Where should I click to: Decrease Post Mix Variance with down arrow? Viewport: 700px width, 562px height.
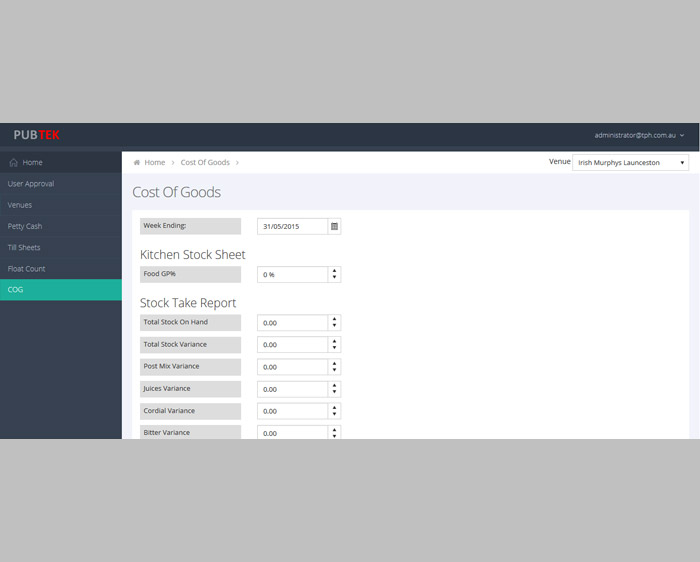click(334, 370)
